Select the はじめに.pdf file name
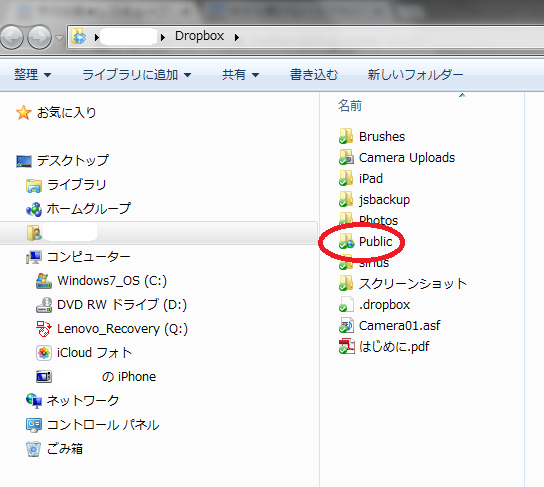The width and height of the screenshot is (544, 487). pos(394,347)
